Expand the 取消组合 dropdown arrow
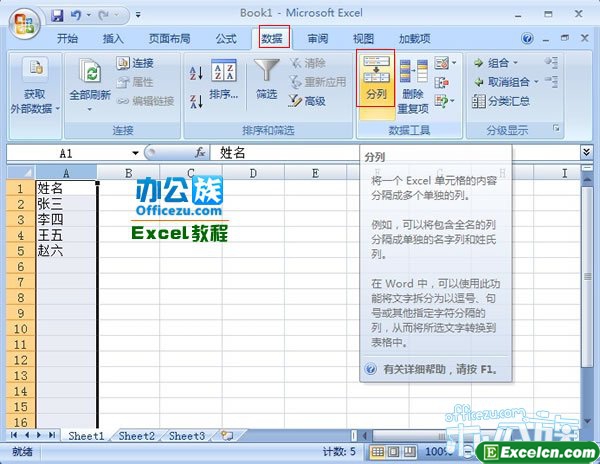The width and height of the screenshot is (600, 464). (536, 82)
